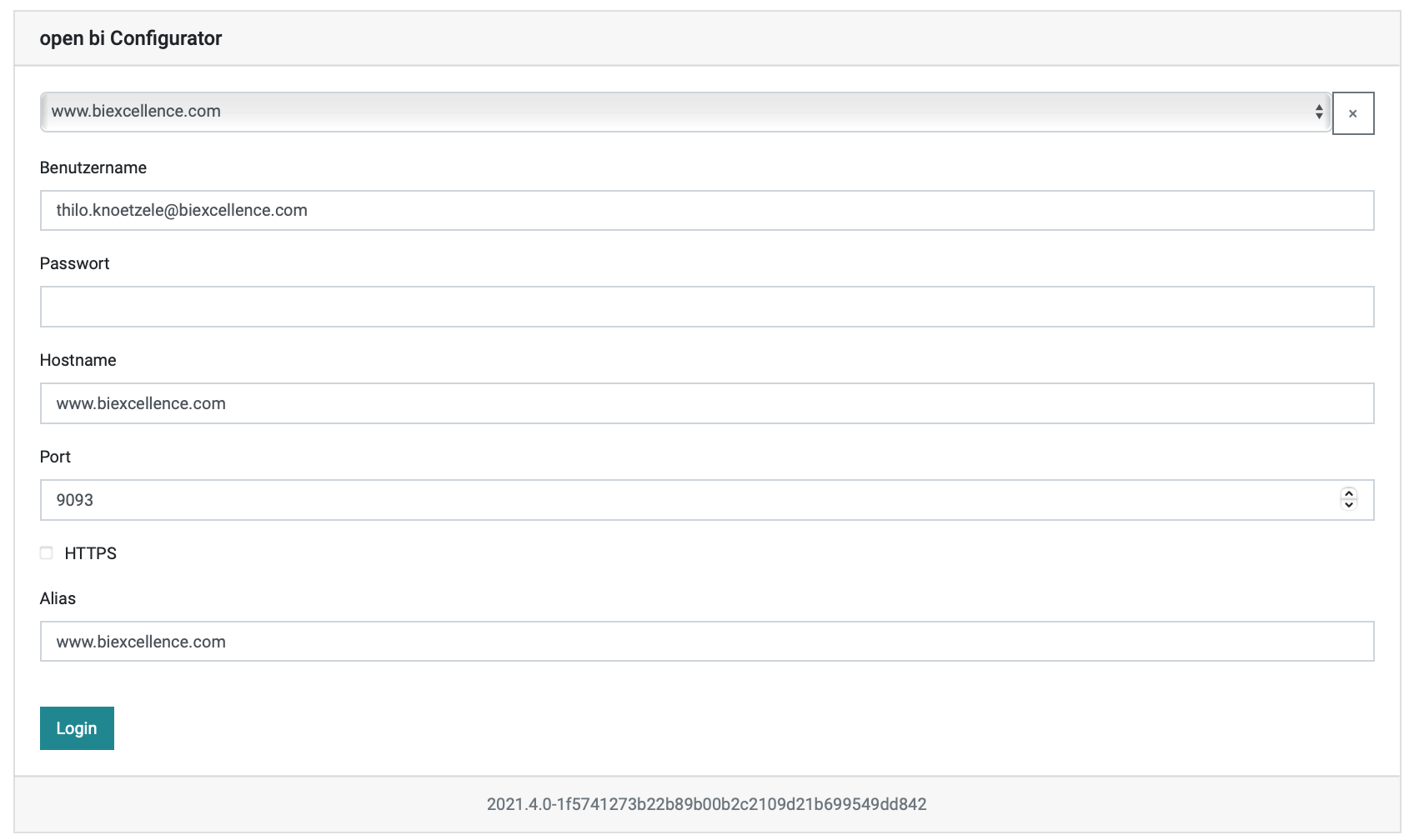Click the Benutzername label
1409x840 pixels.
point(93,167)
